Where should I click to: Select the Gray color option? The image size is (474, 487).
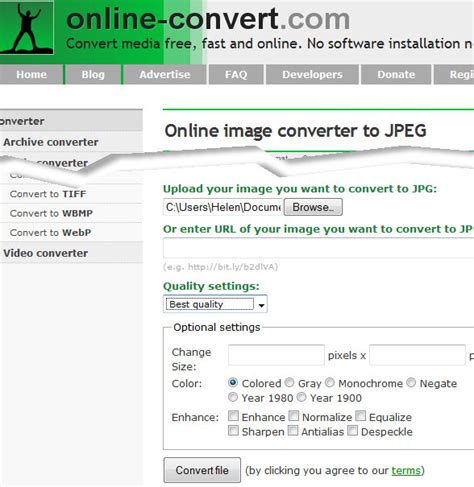(x=290, y=382)
